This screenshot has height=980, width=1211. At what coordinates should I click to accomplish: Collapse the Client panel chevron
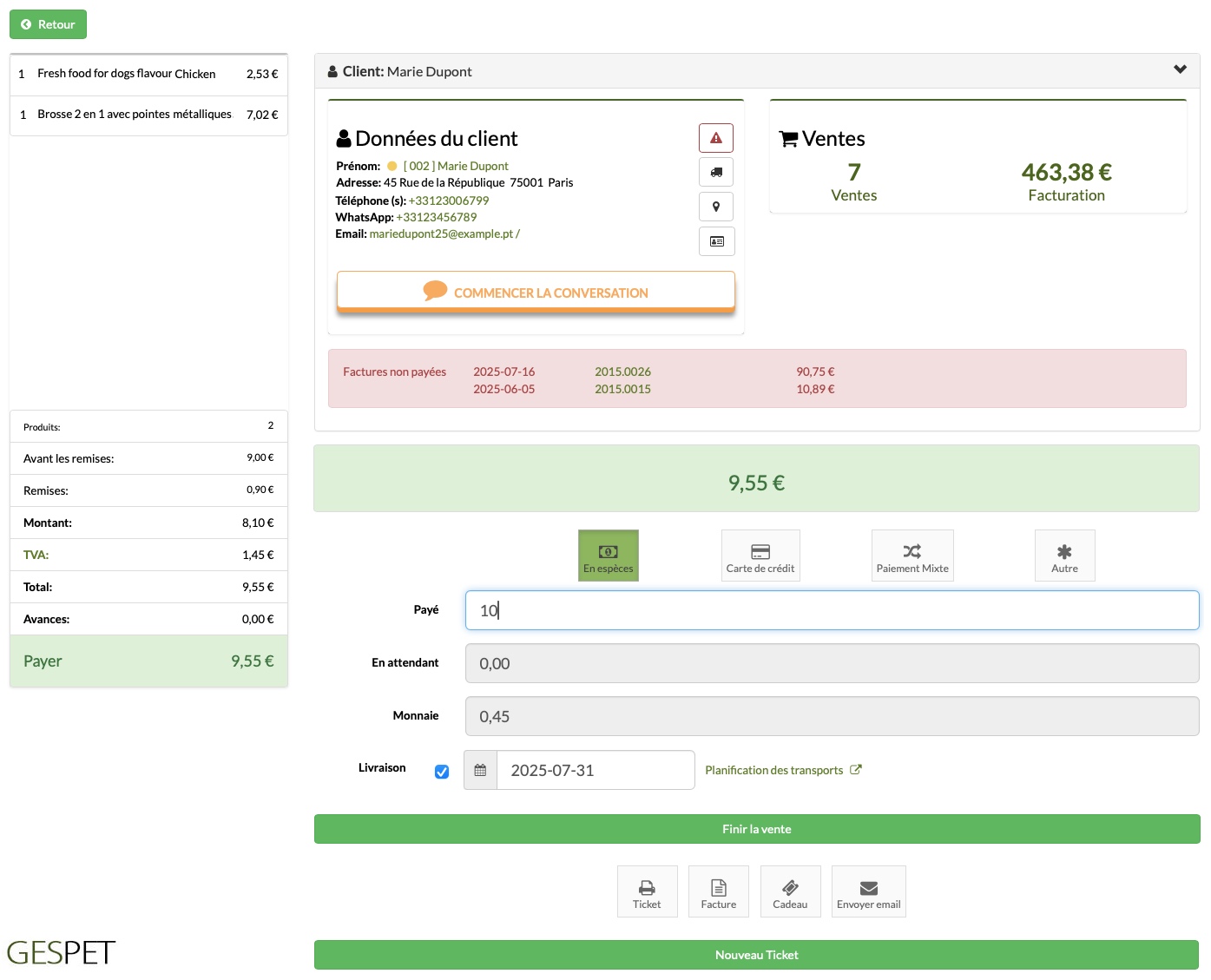(1181, 69)
